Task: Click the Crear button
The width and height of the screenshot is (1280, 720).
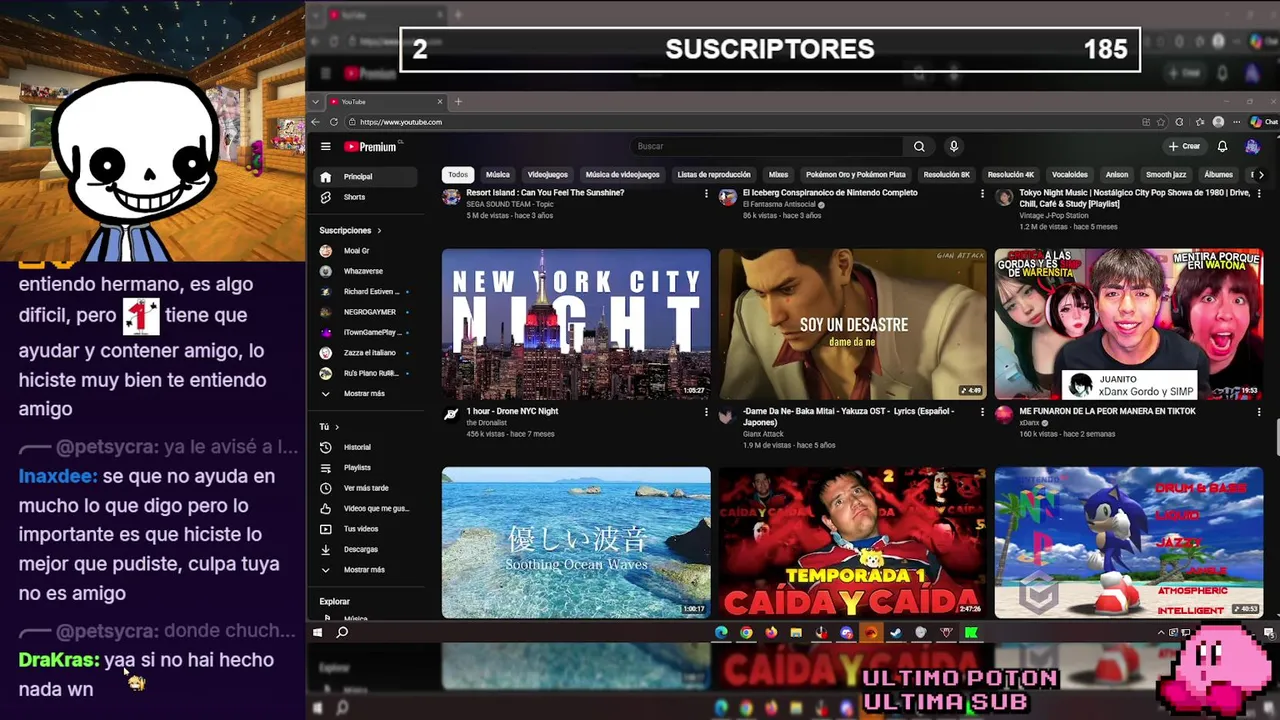Action: tap(1184, 146)
